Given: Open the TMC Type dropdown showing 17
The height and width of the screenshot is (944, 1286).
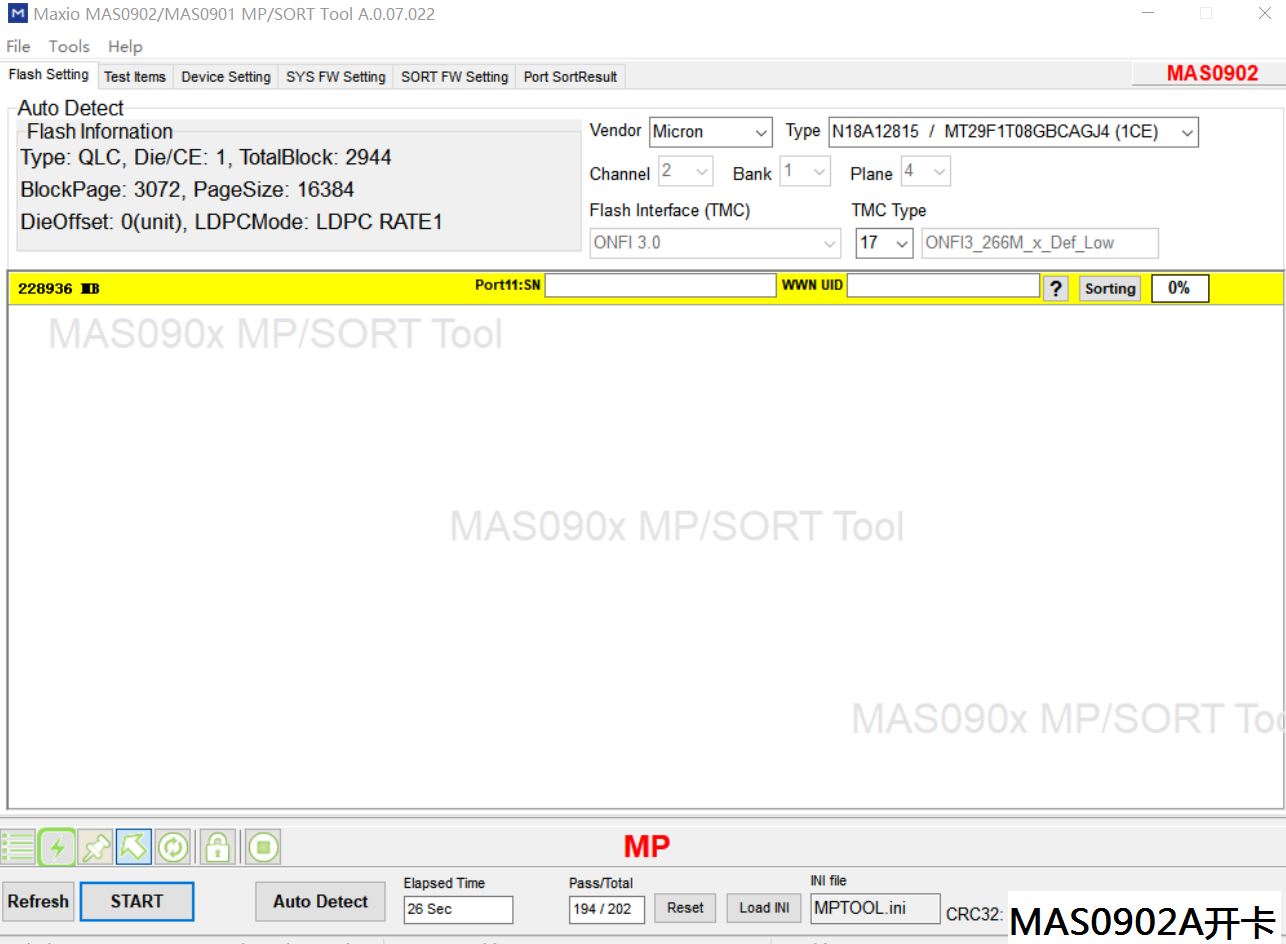Looking at the screenshot, I should tap(885, 243).
